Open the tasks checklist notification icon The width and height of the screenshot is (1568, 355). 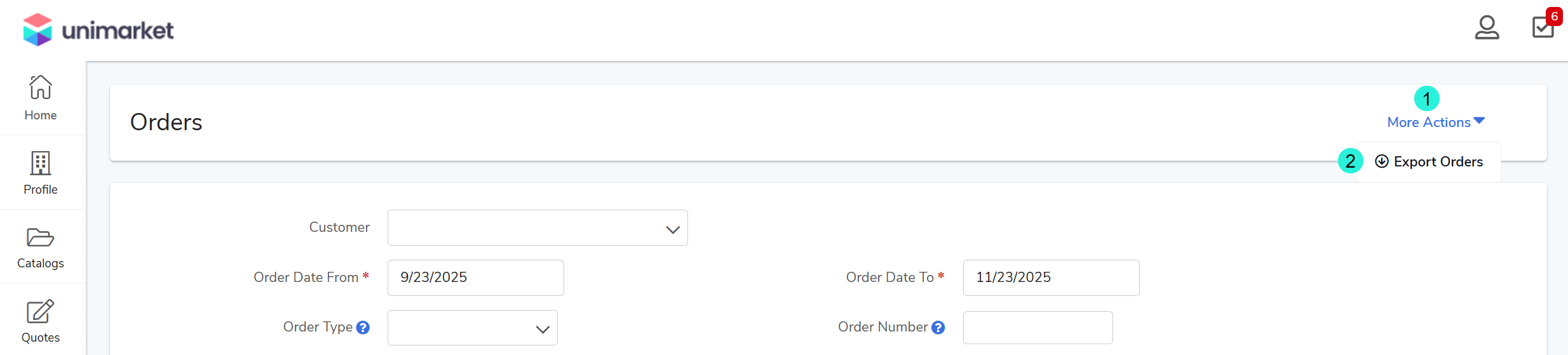coord(1543,28)
